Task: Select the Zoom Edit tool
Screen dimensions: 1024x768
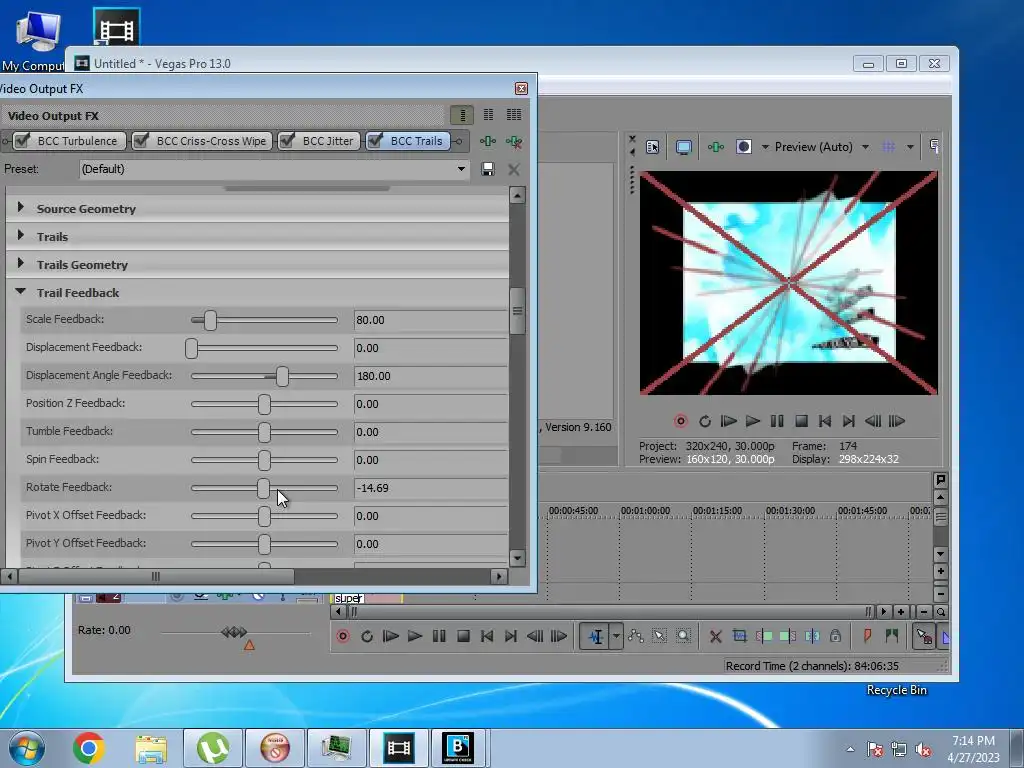Action: click(683, 636)
